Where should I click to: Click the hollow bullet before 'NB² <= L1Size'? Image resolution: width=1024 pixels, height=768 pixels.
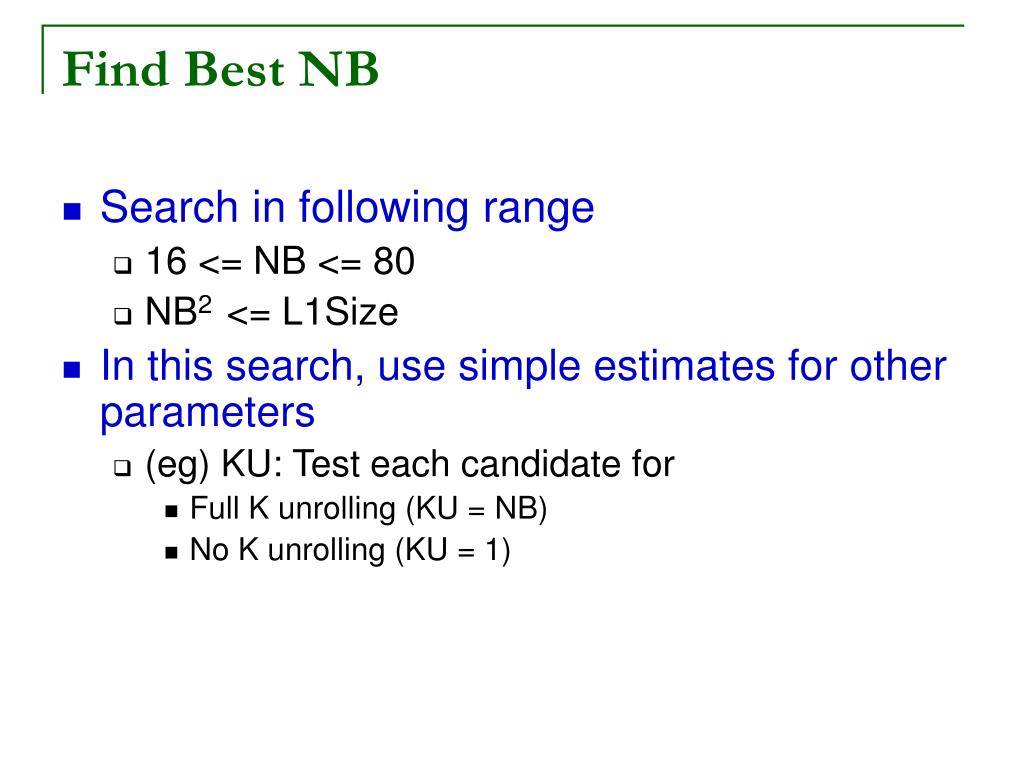click(122, 316)
